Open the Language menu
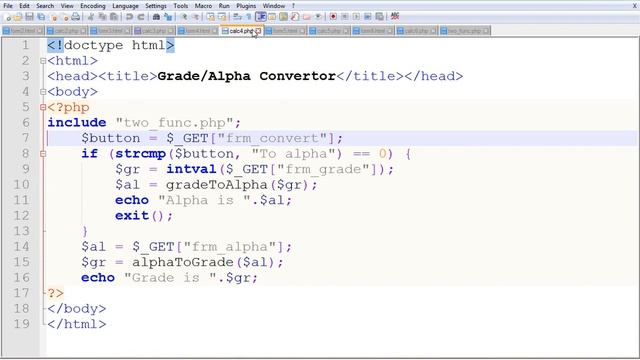This screenshot has width=640, height=360. click(x=125, y=6)
